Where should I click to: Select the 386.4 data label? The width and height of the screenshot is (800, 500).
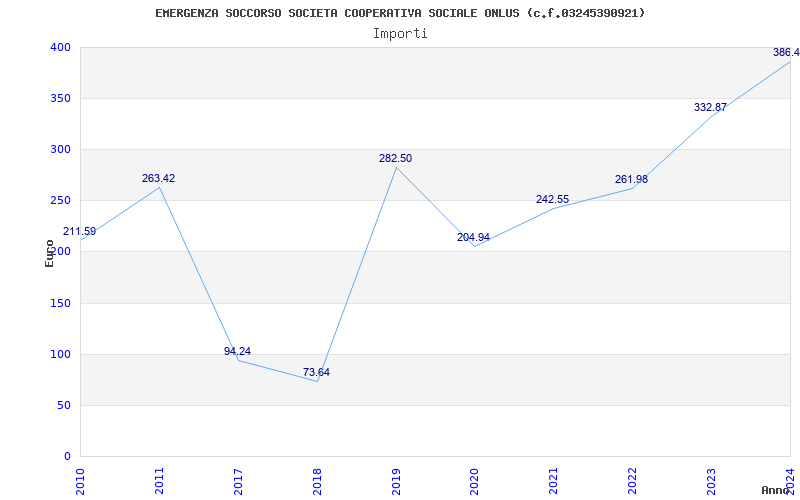point(786,53)
